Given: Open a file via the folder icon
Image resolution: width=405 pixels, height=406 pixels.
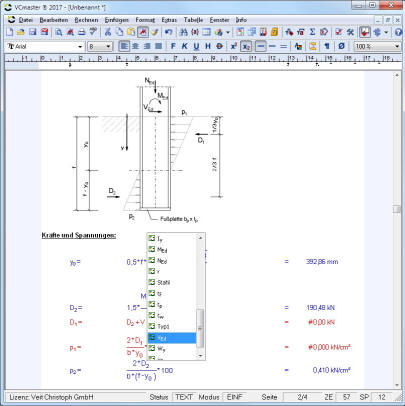Looking at the screenshot, I should pos(21,32).
